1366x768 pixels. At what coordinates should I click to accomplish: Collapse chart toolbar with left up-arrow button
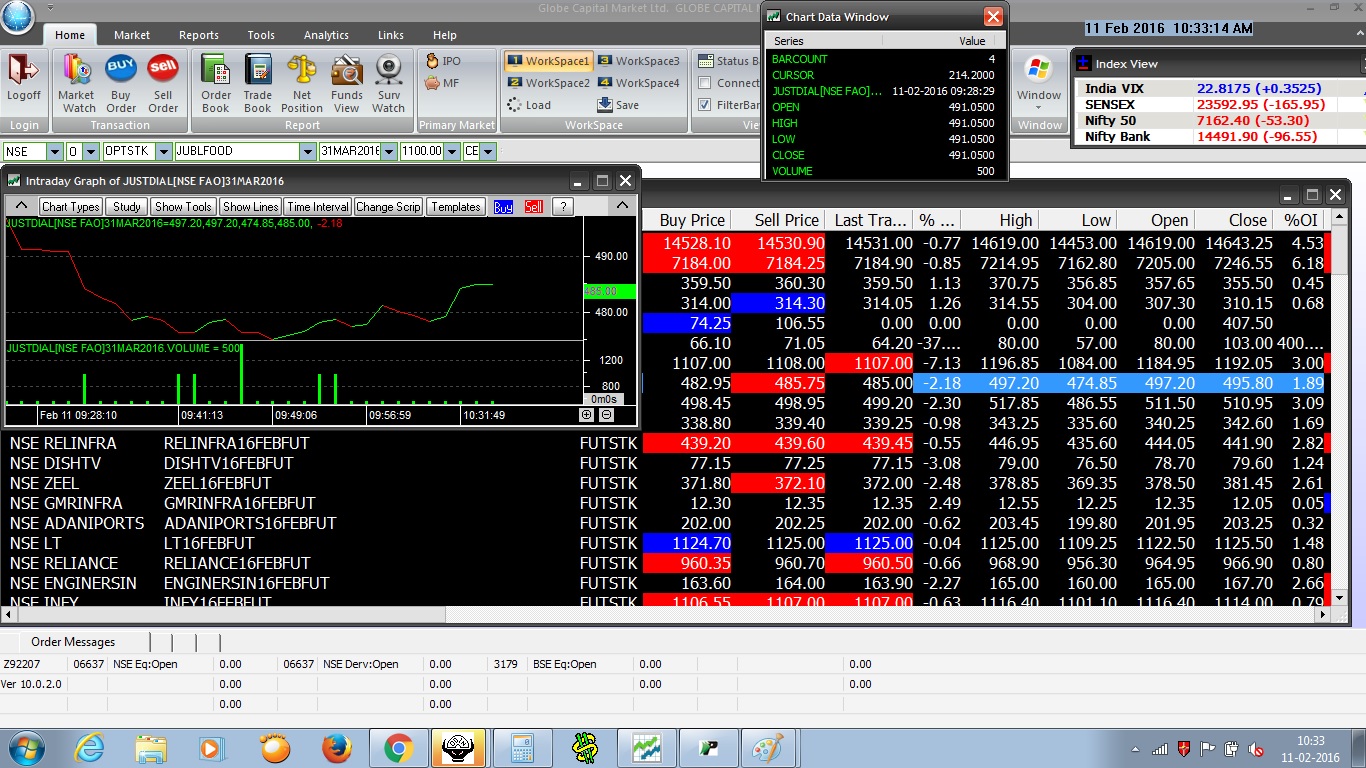(x=21, y=206)
